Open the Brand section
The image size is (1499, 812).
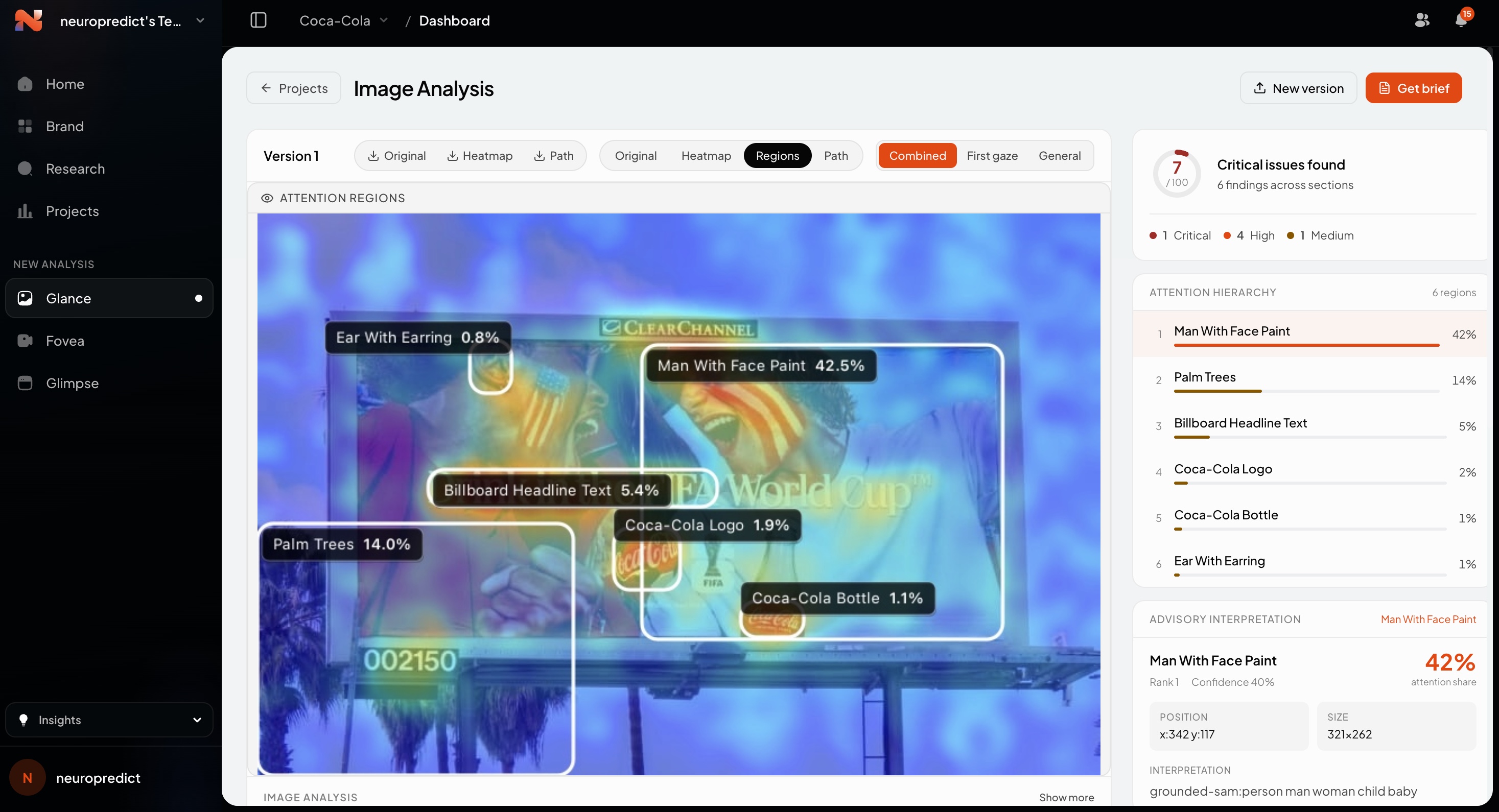click(109, 126)
